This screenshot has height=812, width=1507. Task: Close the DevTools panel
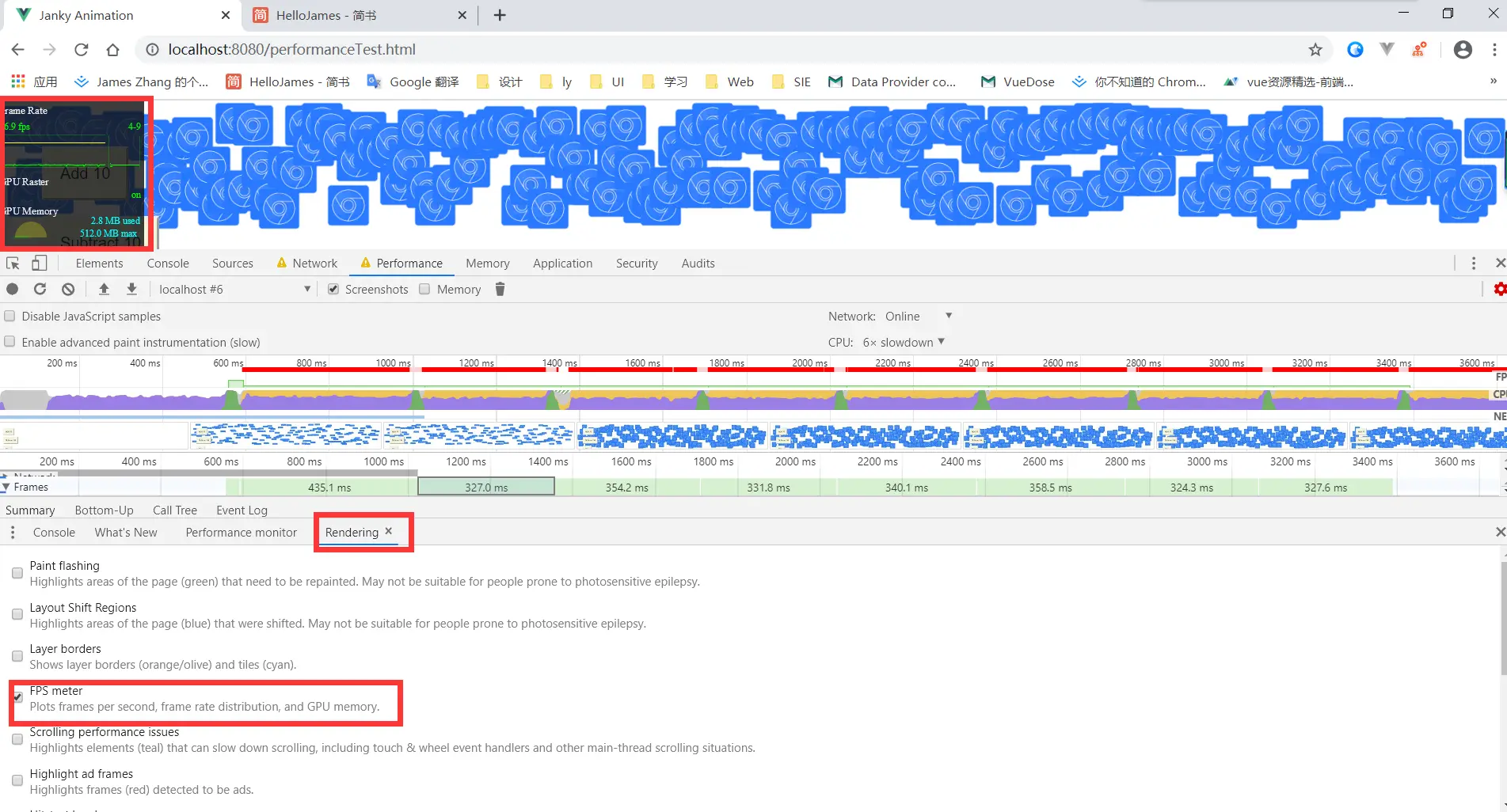coord(1500,263)
